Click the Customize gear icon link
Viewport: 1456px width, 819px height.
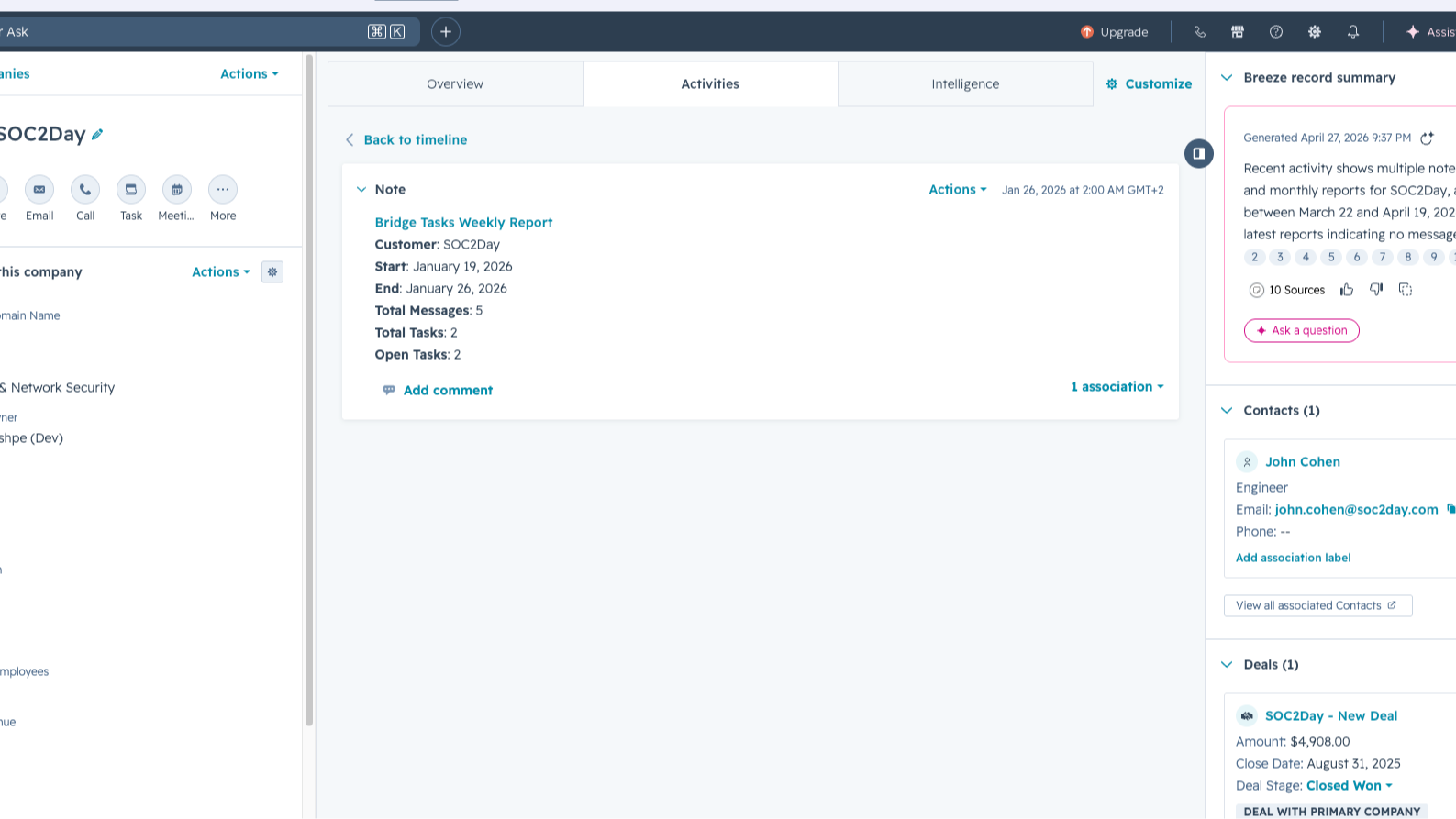(x=1112, y=83)
